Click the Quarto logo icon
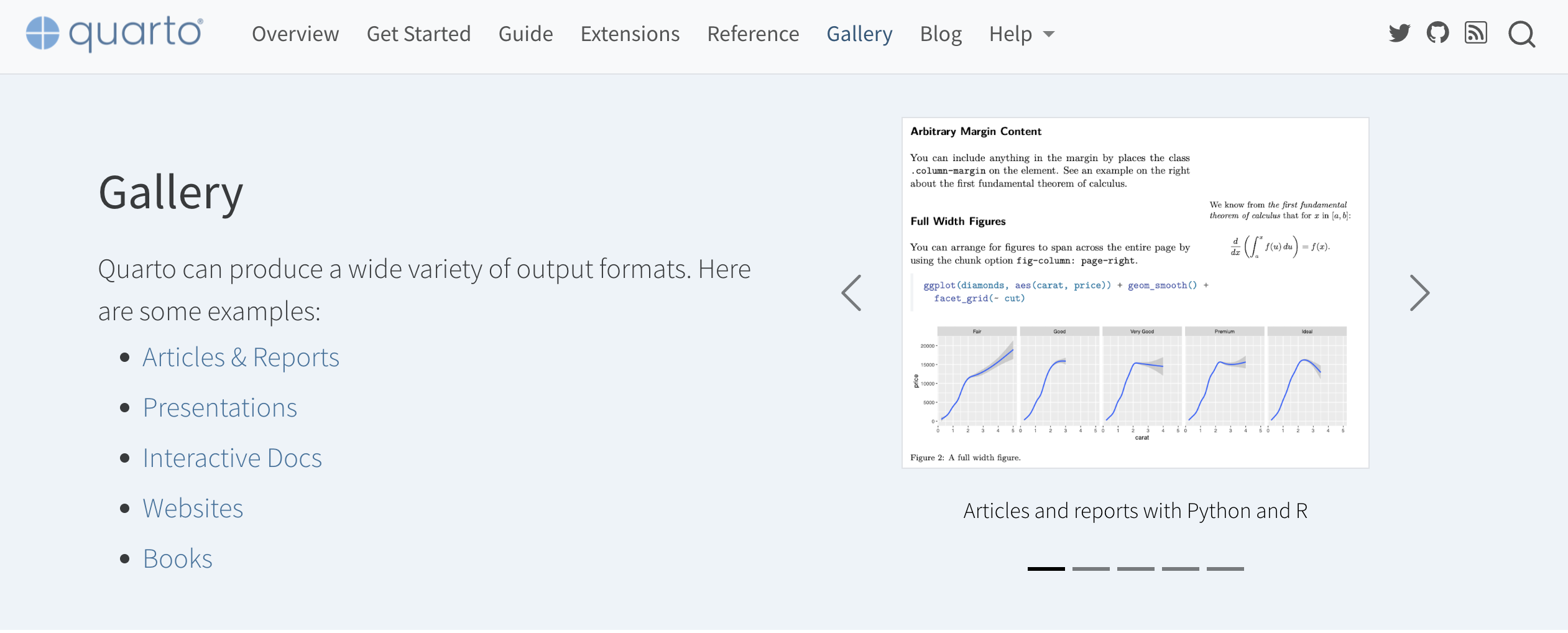The image size is (1568, 633). (42, 33)
